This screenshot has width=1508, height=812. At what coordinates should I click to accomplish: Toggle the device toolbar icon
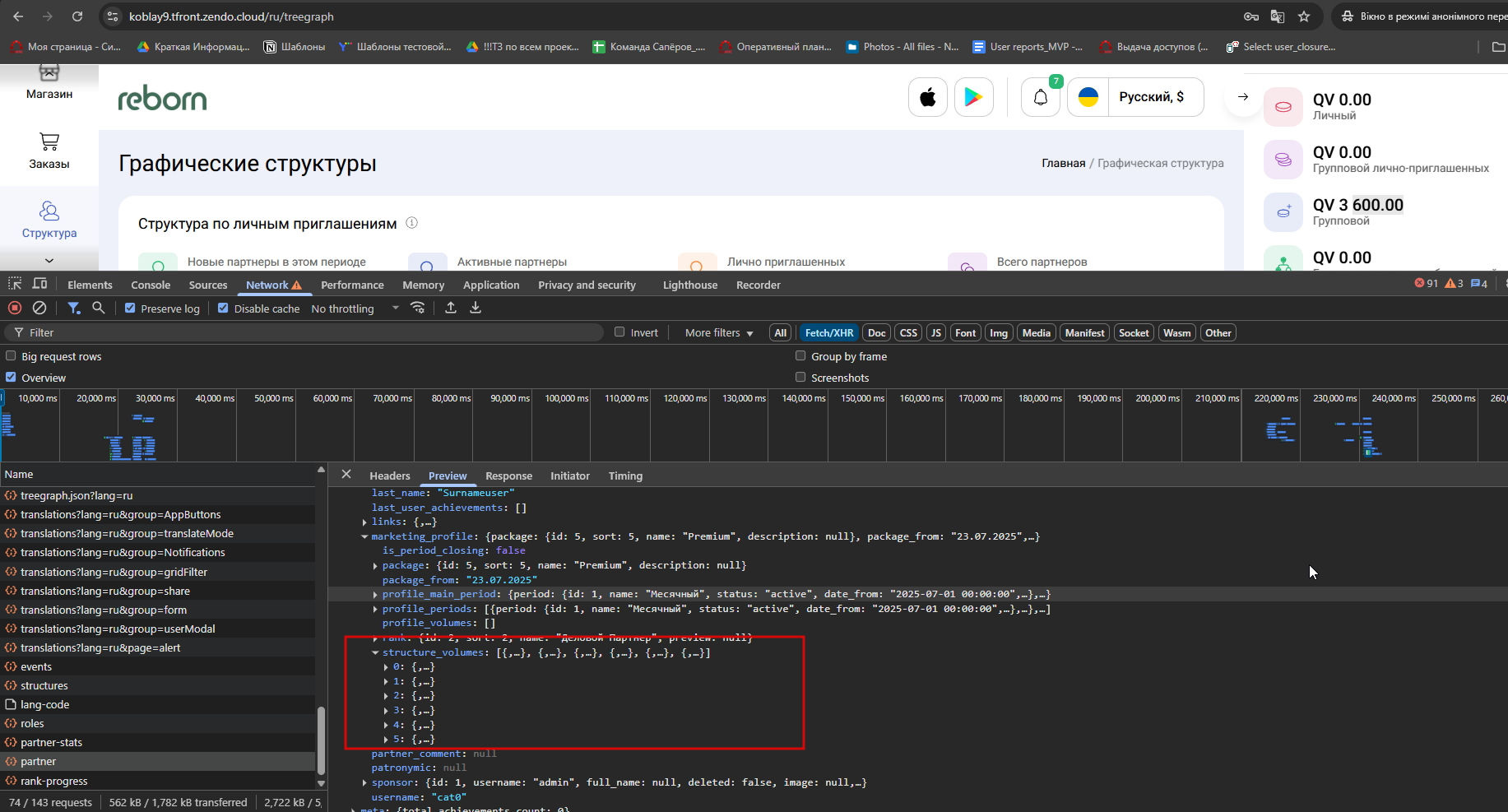click(39, 284)
